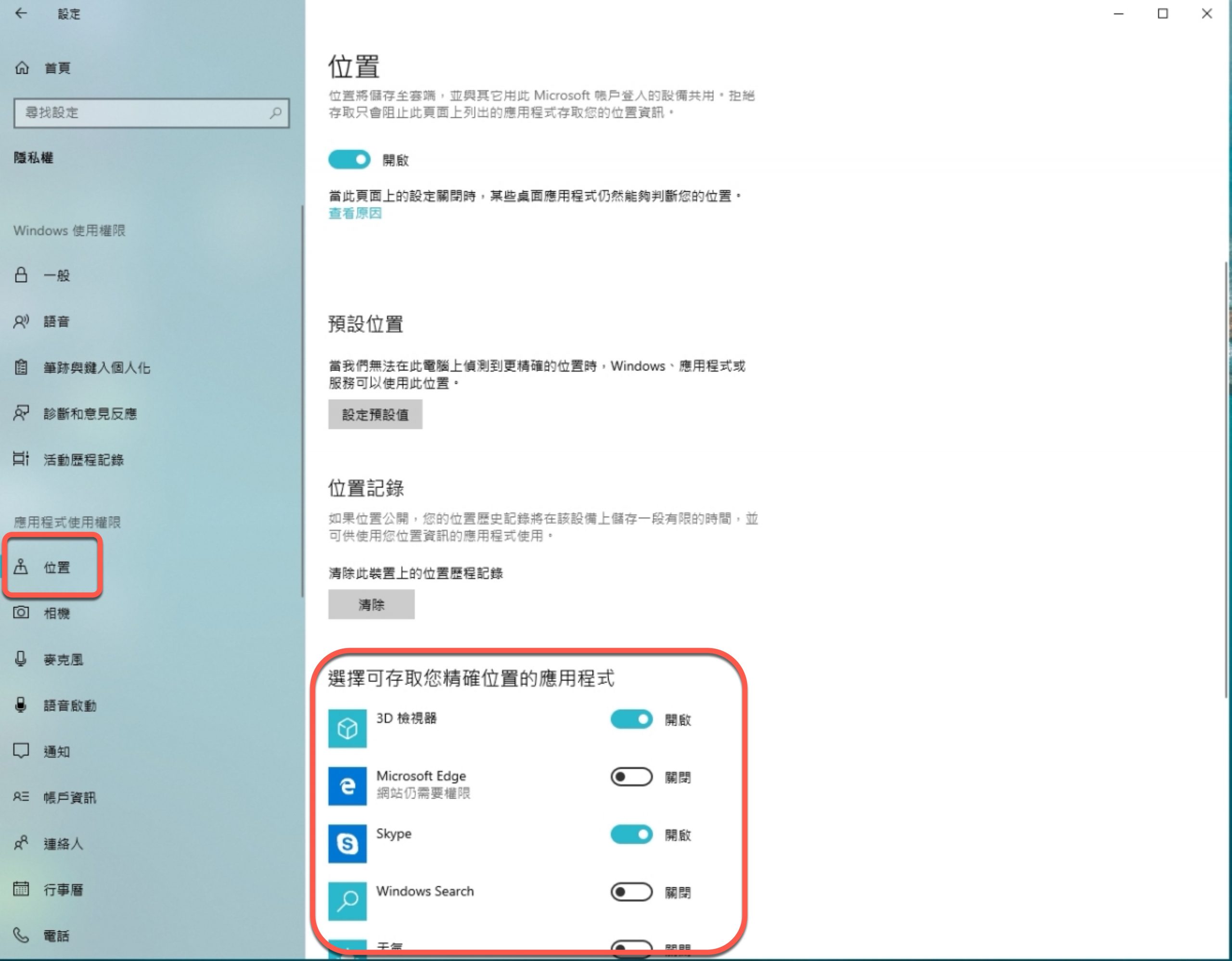Click the 3D 檢視器 app icon

click(347, 728)
